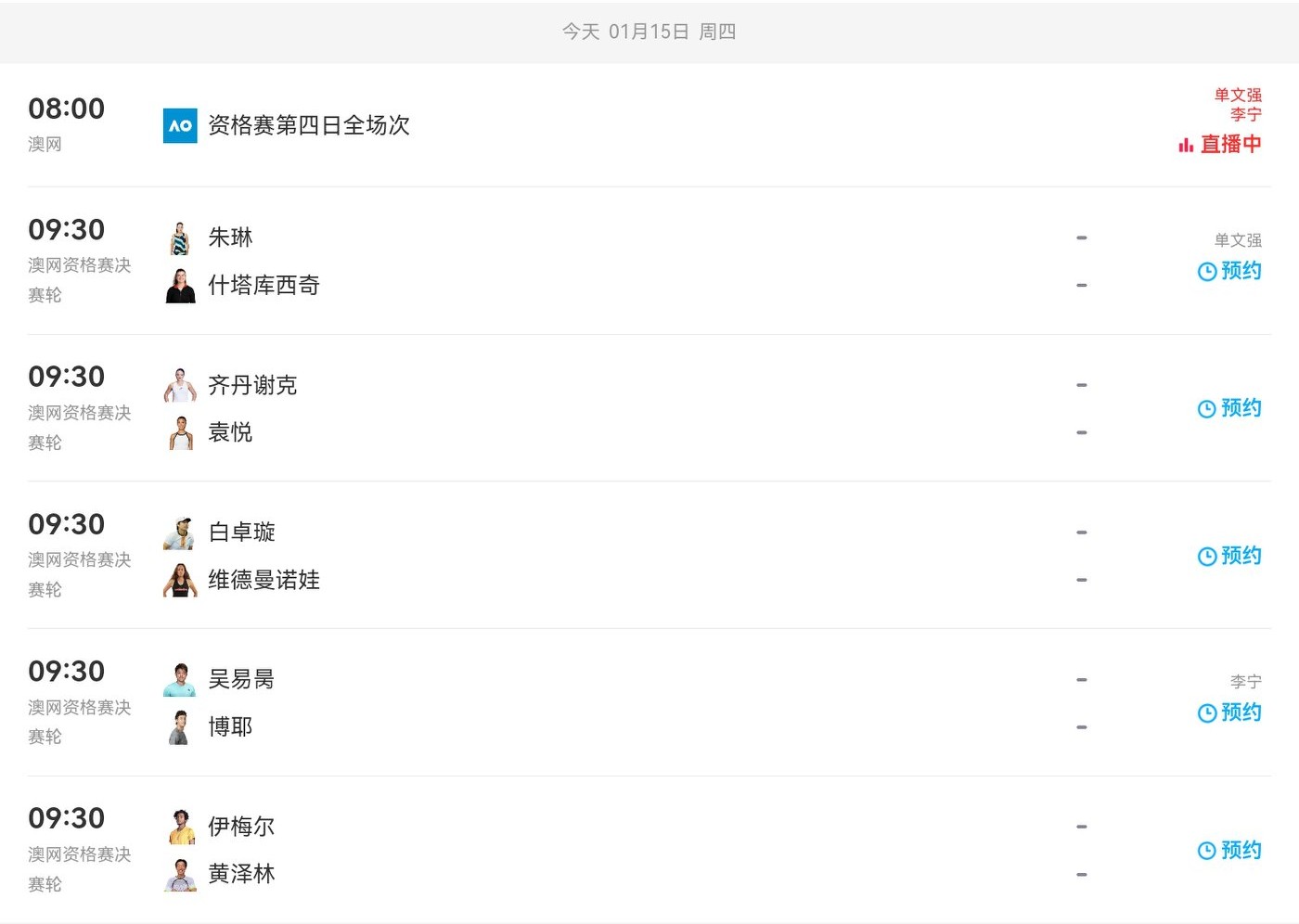Click 吴易昺's player avatar
The height and width of the screenshot is (924, 1299).
click(x=181, y=680)
